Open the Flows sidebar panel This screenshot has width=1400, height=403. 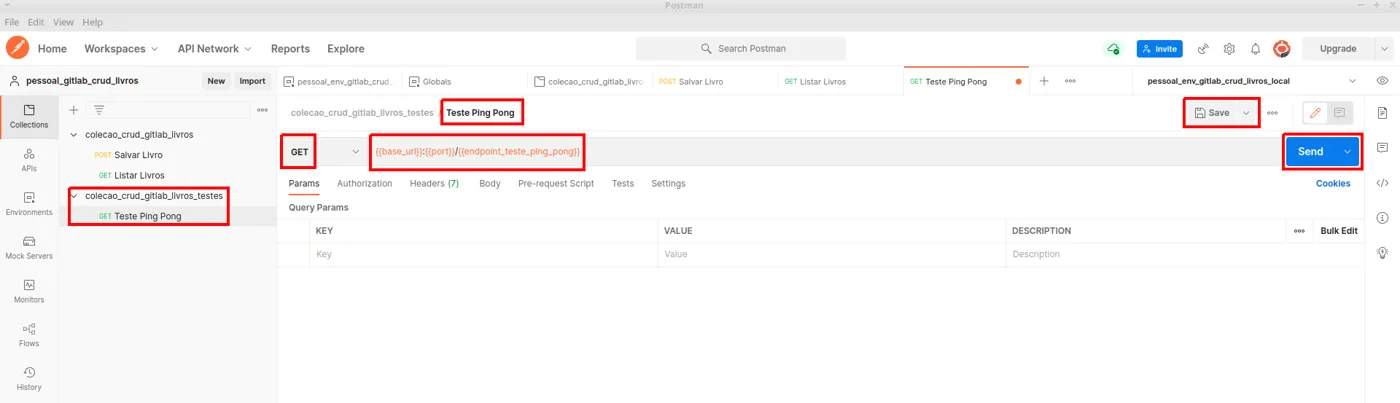click(29, 334)
